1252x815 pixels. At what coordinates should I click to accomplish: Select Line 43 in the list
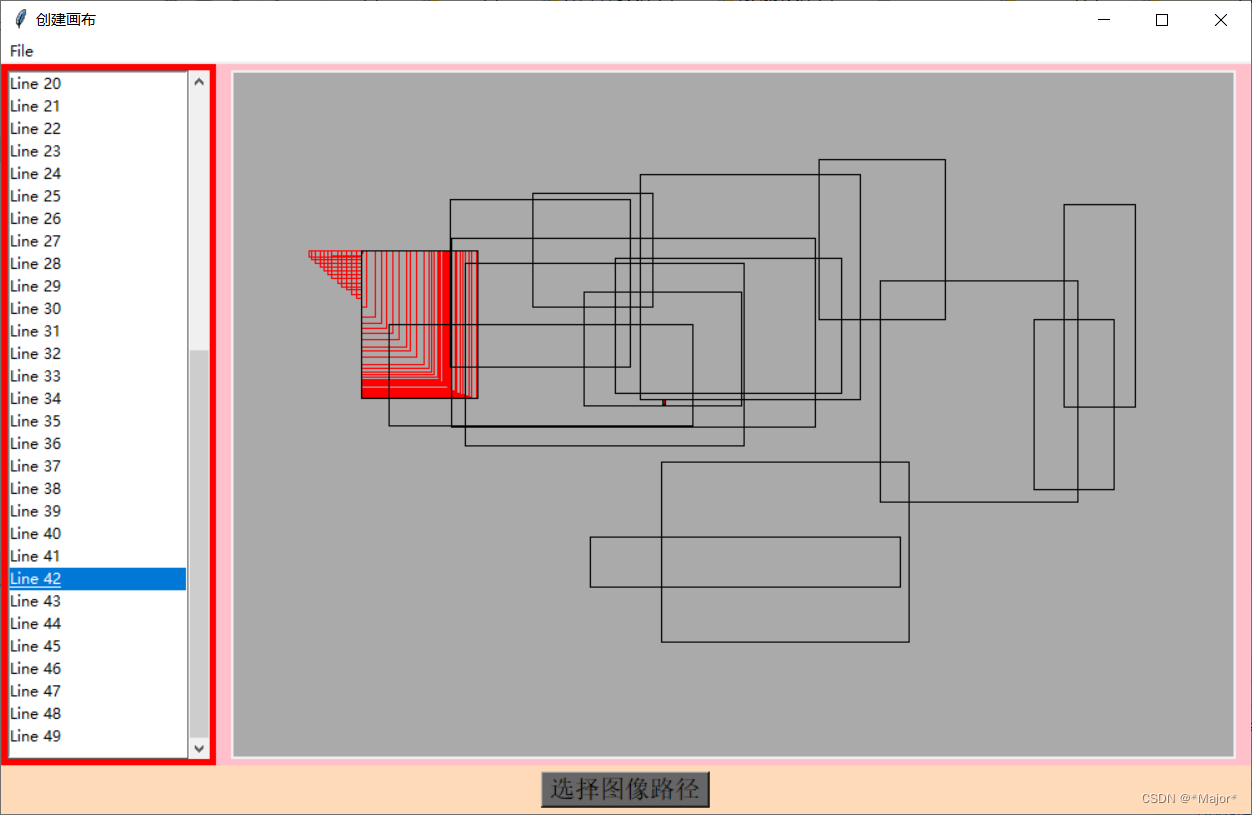(97, 601)
